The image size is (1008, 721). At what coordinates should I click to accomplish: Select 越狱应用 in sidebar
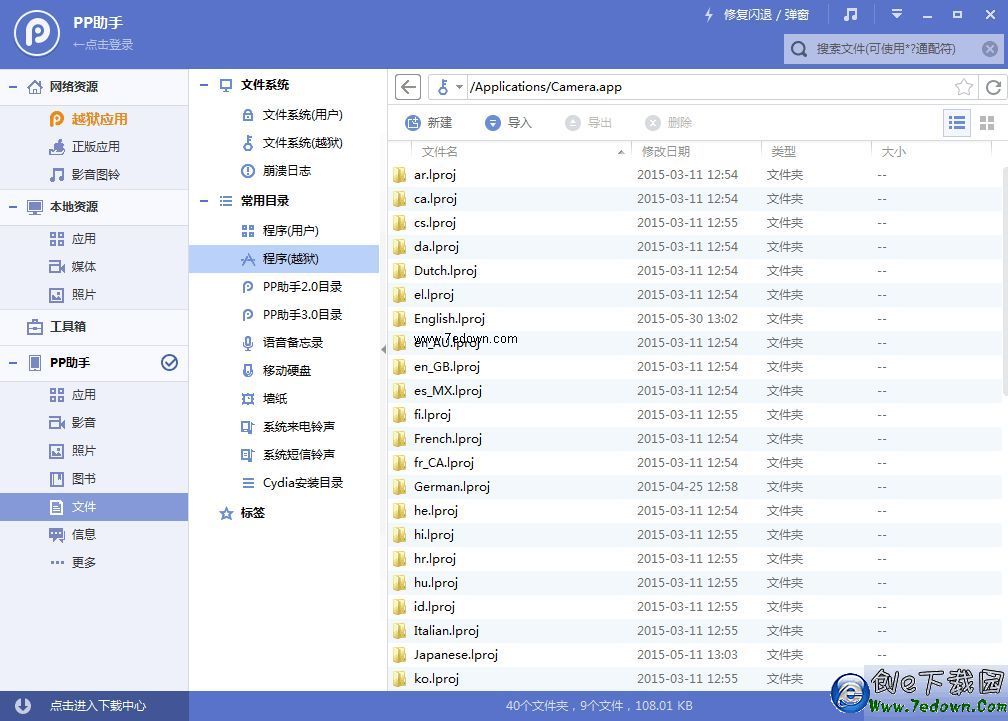(x=99, y=119)
